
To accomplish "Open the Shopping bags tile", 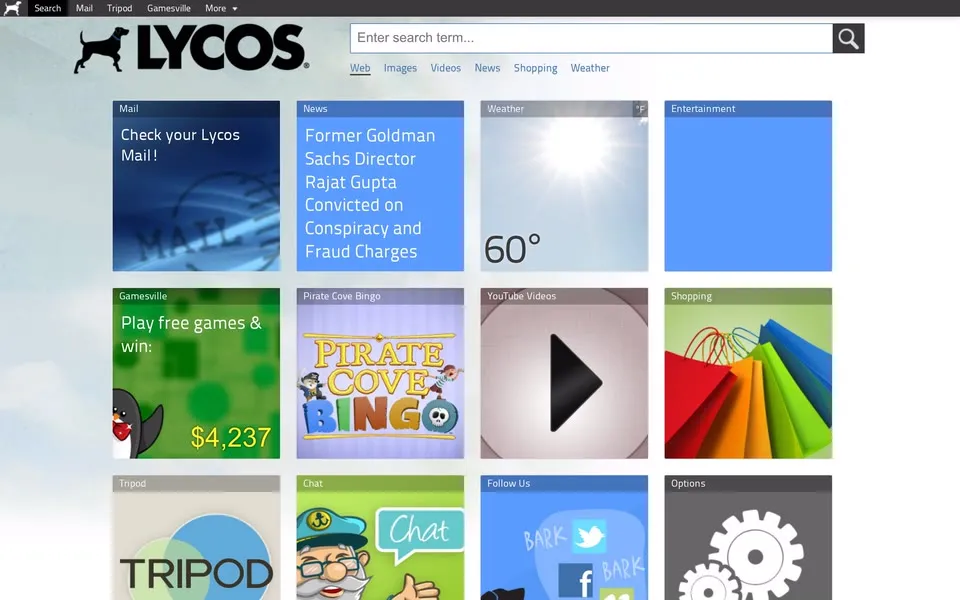I will coord(748,373).
